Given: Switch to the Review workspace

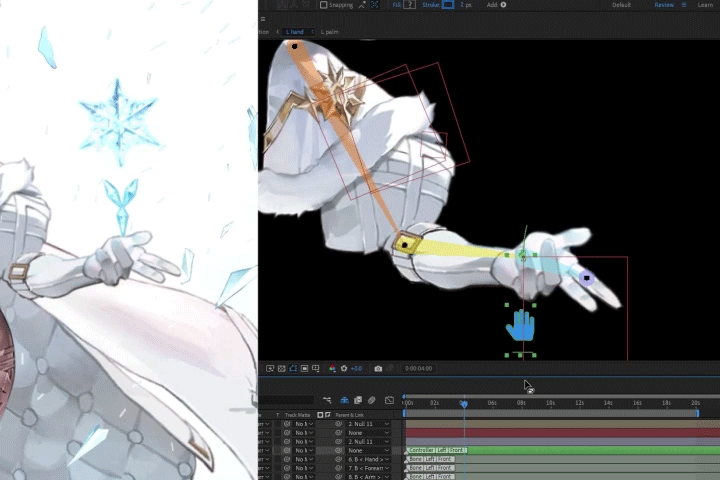Looking at the screenshot, I should [x=664, y=5].
